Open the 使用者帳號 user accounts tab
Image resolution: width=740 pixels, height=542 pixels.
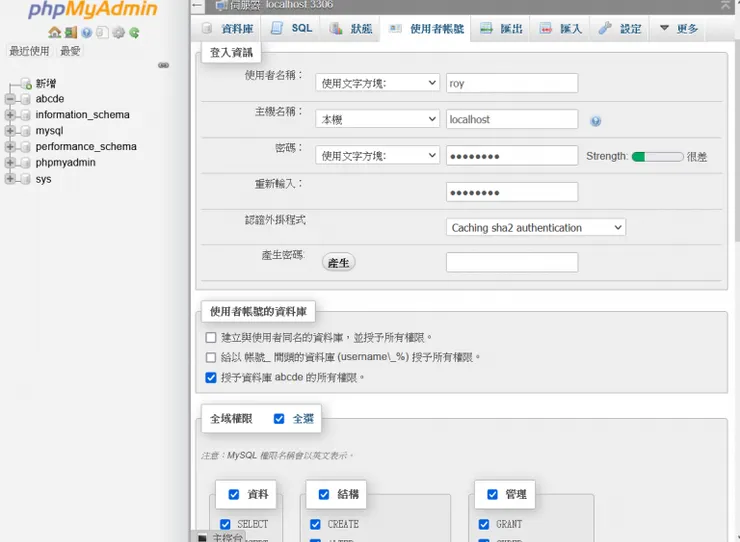(426, 29)
